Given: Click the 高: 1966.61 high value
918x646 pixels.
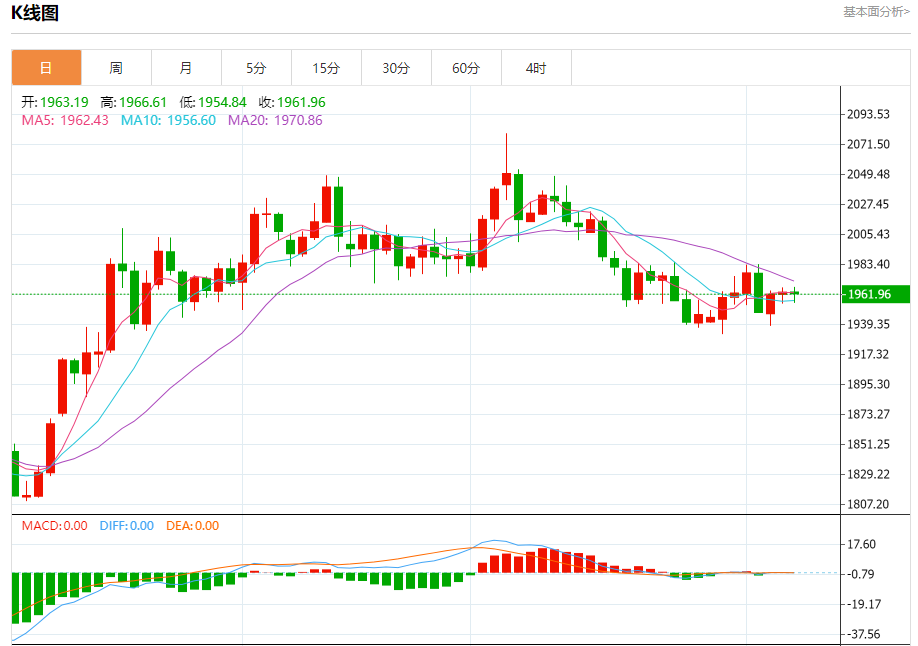Looking at the screenshot, I should click(x=133, y=102).
